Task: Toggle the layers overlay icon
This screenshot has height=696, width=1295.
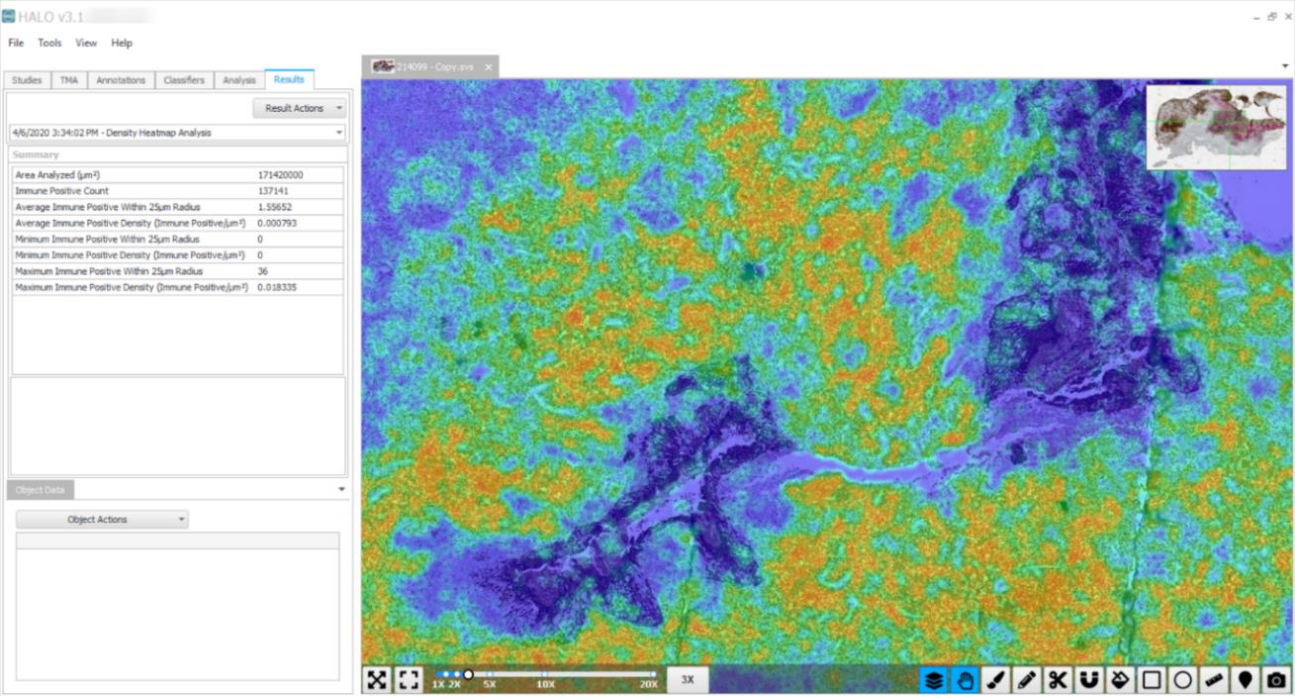Action: tap(933, 680)
